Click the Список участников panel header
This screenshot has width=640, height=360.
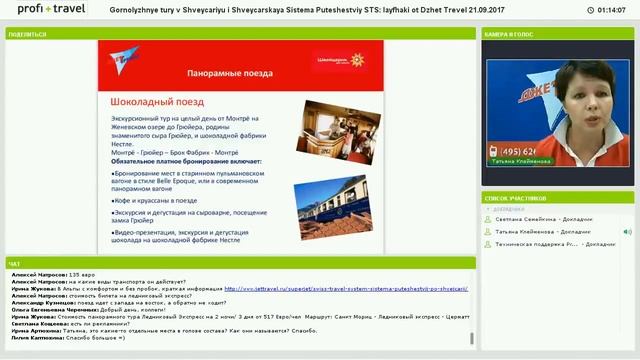pos(558,198)
